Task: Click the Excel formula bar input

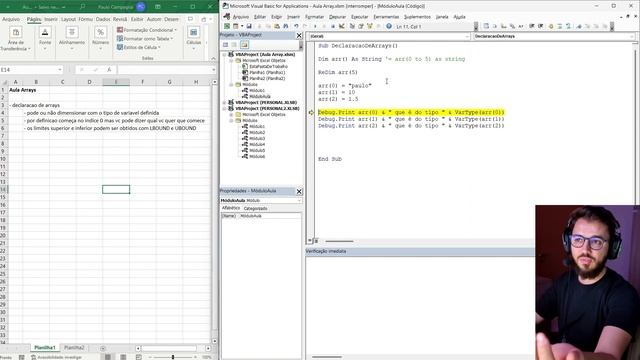Action: [x=164, y=70]
